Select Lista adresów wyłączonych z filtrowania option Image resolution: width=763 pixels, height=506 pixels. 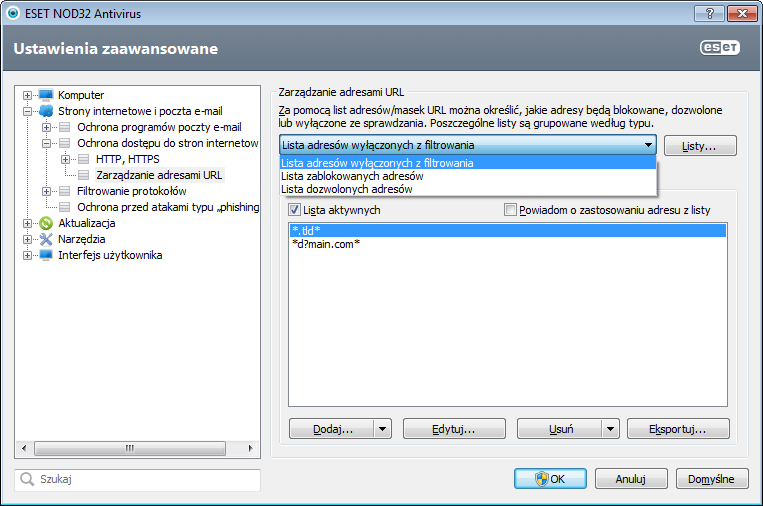[468, 163]
